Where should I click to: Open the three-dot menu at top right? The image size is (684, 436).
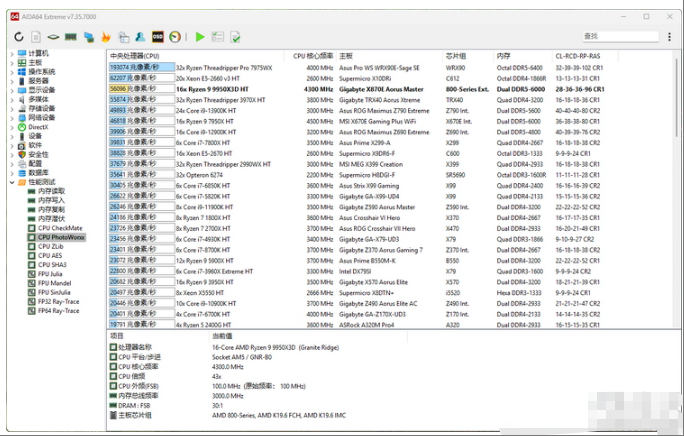coord(669,37)
